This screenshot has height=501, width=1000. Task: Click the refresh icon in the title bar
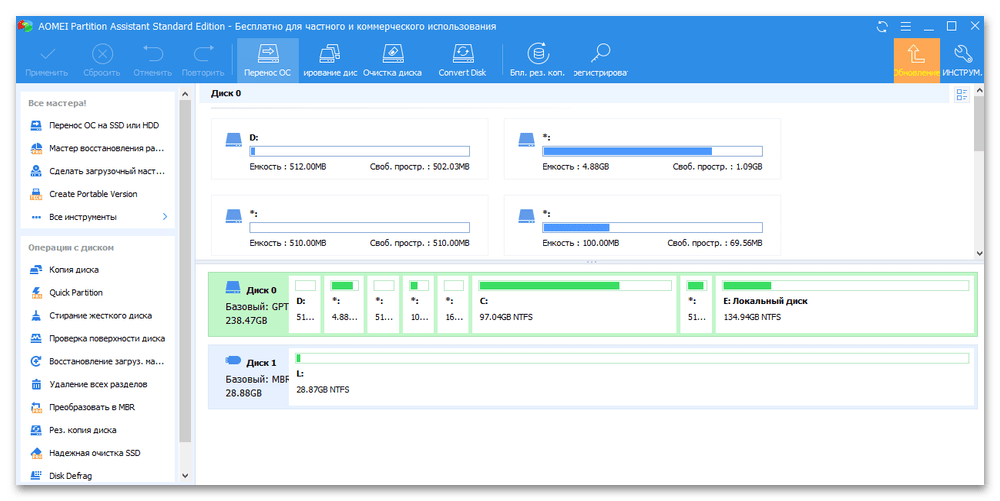(882, 26)
